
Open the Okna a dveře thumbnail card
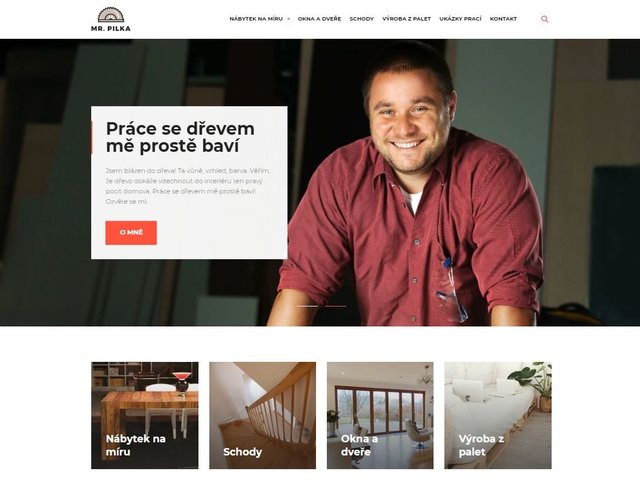point(380,415)
